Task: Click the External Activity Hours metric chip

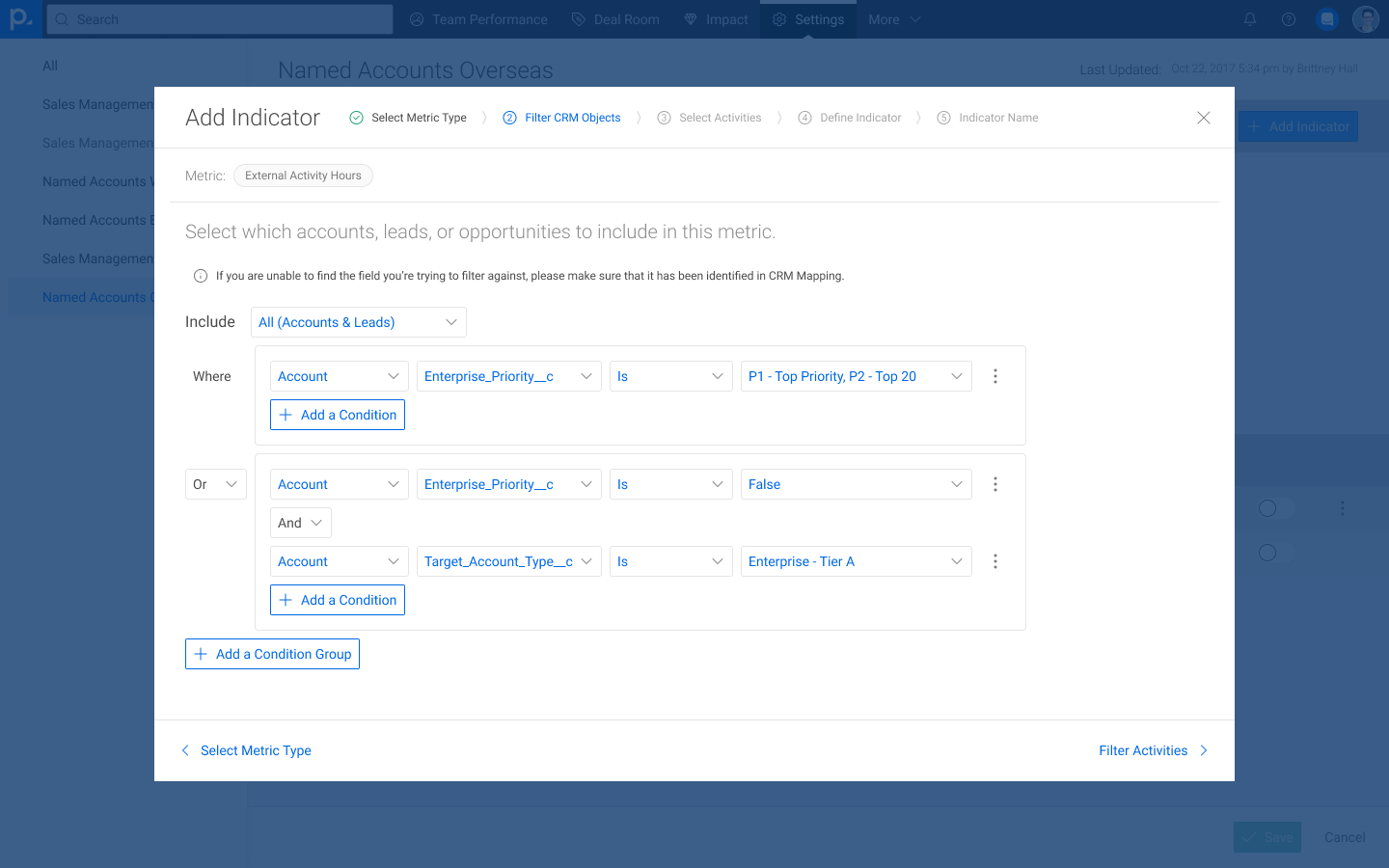Action: (x=303, y=176)
